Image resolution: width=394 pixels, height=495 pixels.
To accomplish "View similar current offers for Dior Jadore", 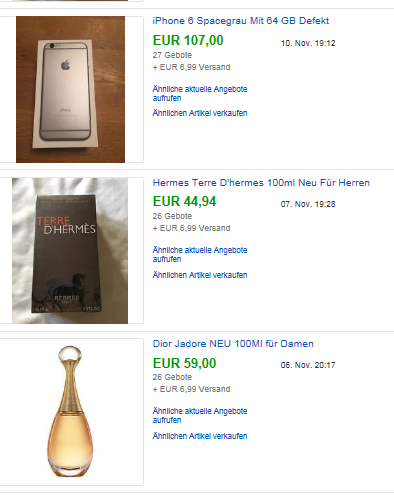I will (x=200, y=416).
